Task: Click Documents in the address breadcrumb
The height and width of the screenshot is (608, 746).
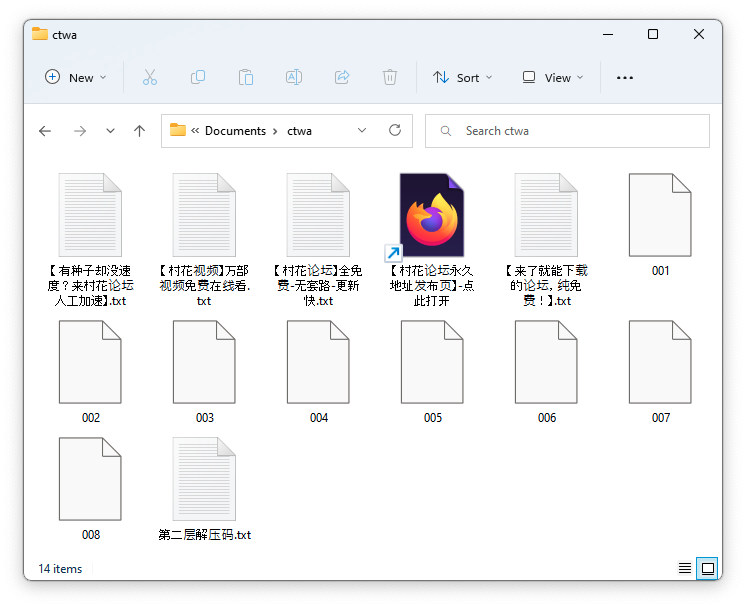Action: [x=235, y=131]
